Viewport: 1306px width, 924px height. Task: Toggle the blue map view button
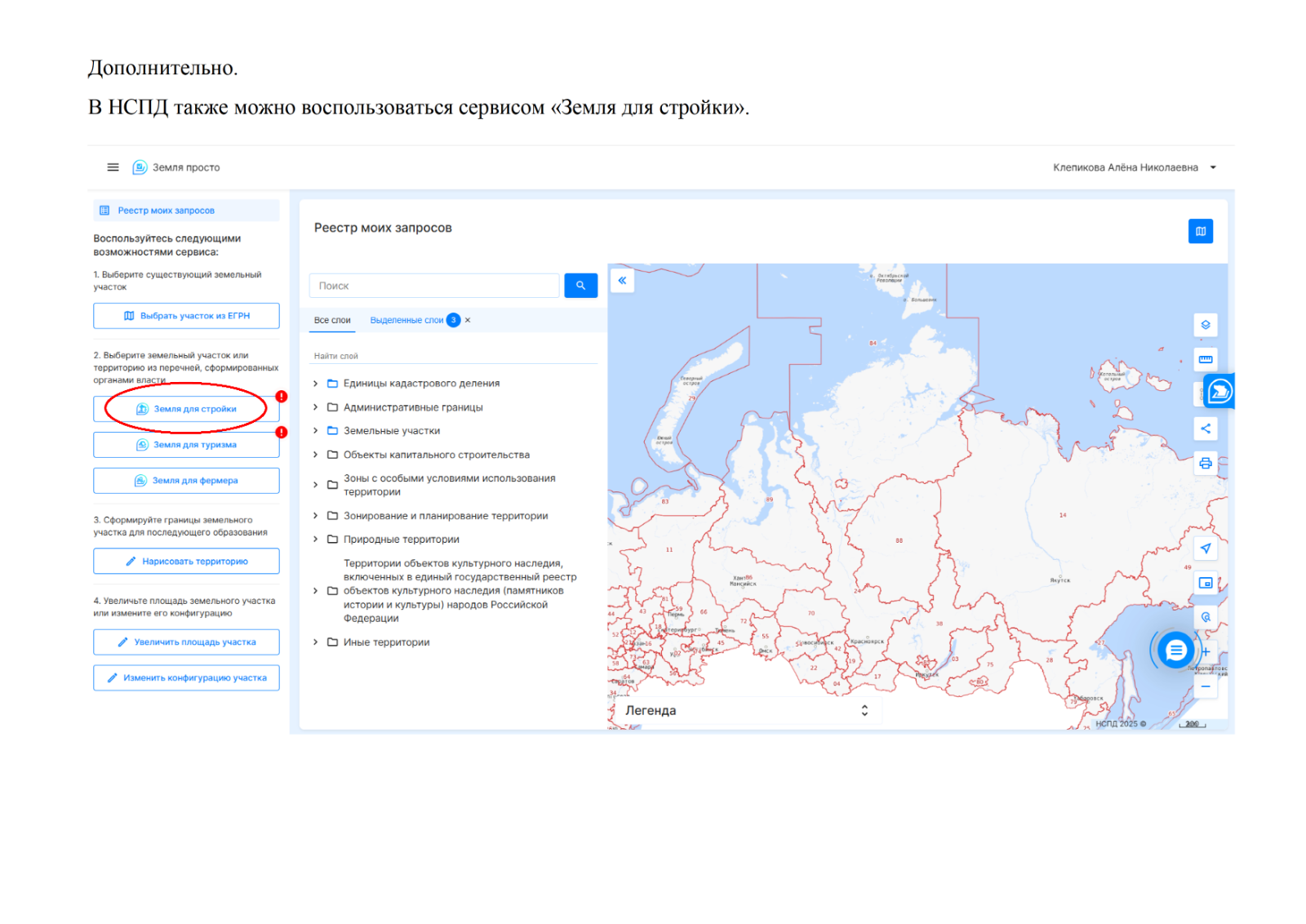(x=1200, y=232)
